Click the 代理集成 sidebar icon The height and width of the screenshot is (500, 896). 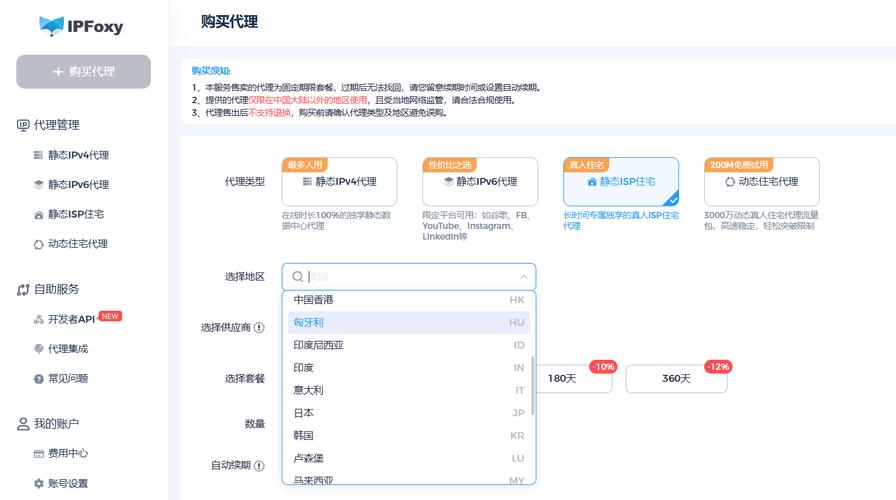pos(38,349)
